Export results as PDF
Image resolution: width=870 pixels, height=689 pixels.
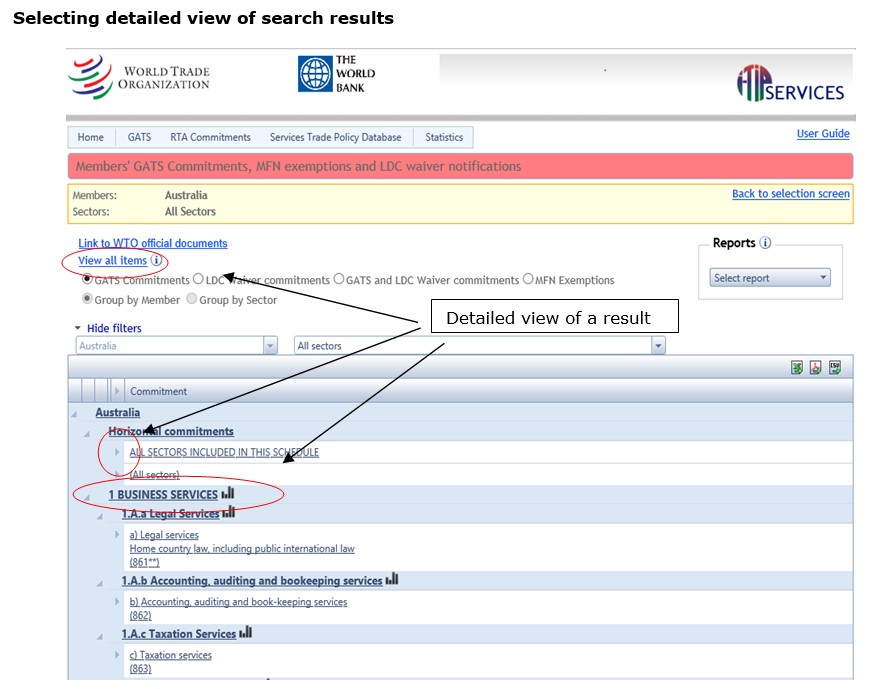click(816, 367)
